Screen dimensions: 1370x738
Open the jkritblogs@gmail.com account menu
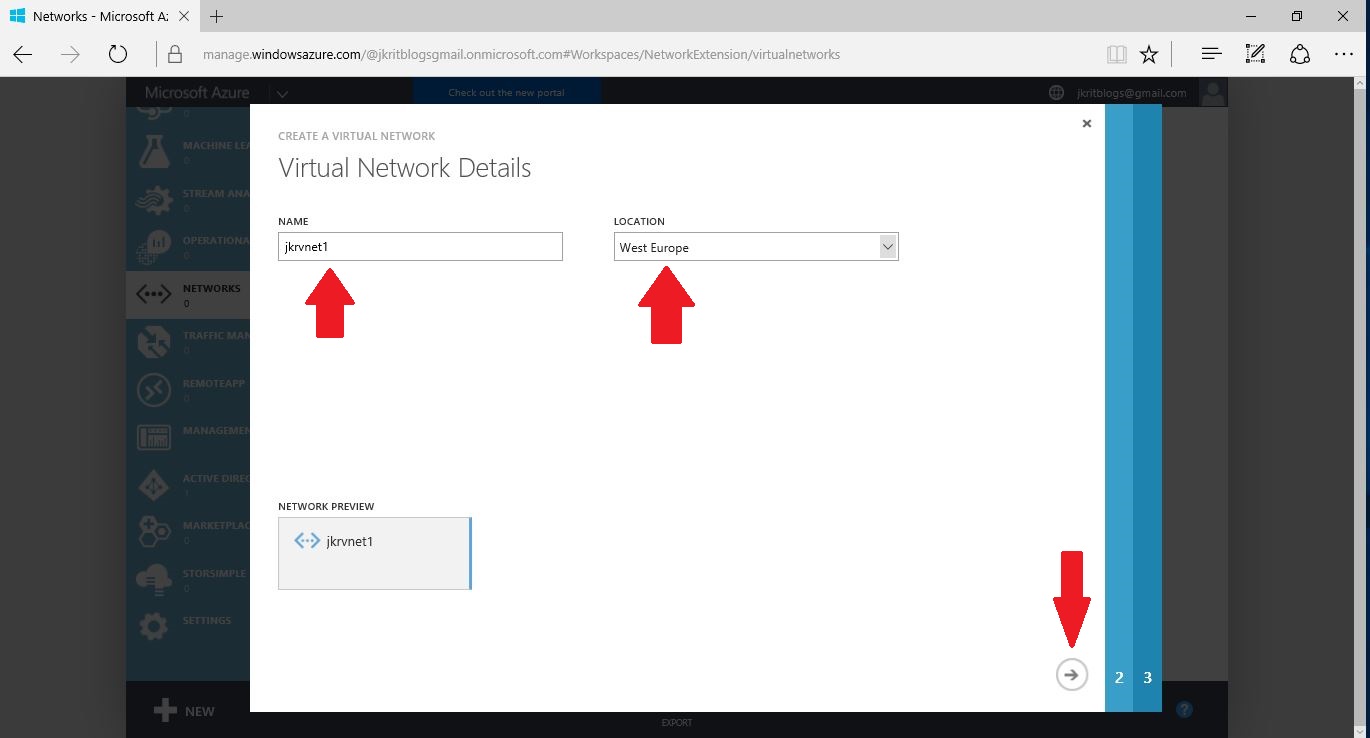[1132, 93]
